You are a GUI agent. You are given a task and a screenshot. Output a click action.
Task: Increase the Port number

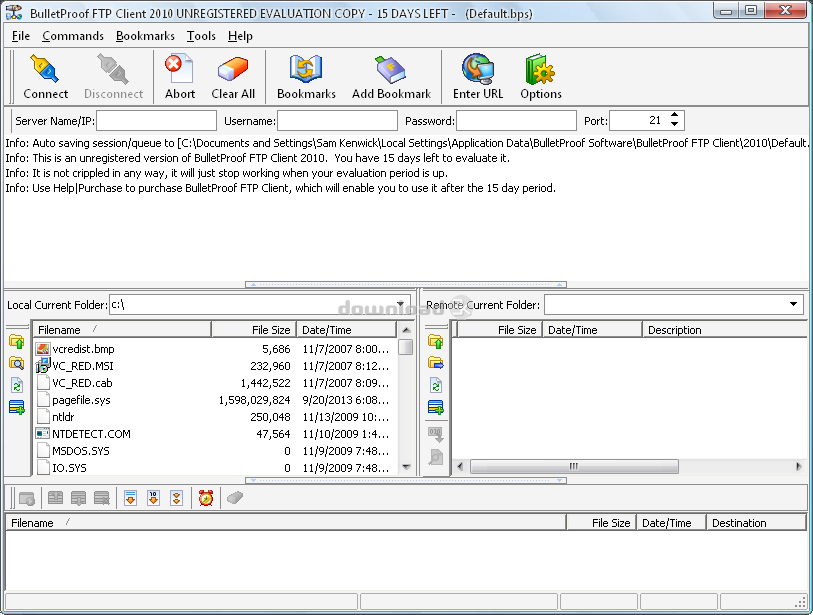click(x=674, y=116)
